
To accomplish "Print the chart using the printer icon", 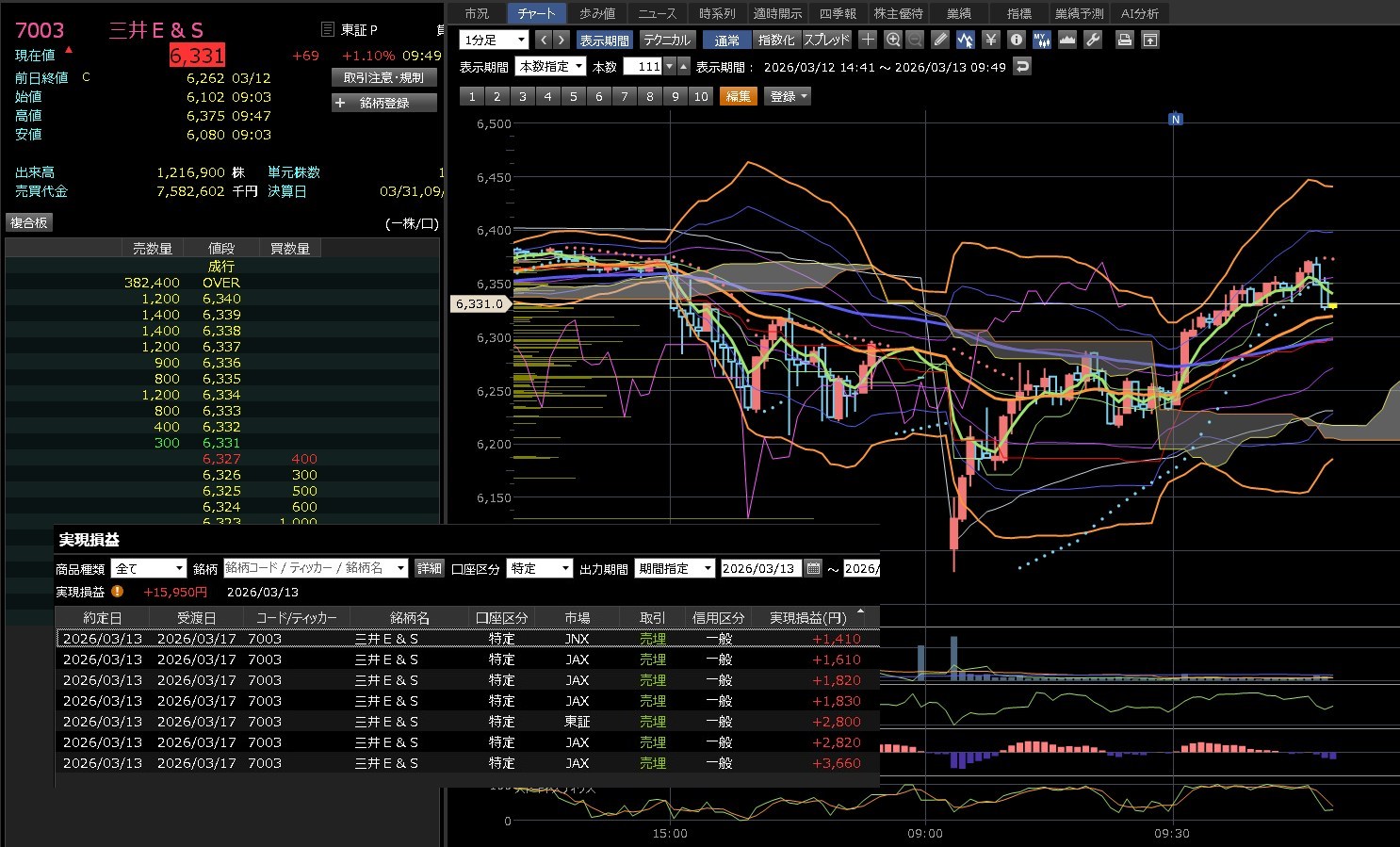I will click(1124, 40).
